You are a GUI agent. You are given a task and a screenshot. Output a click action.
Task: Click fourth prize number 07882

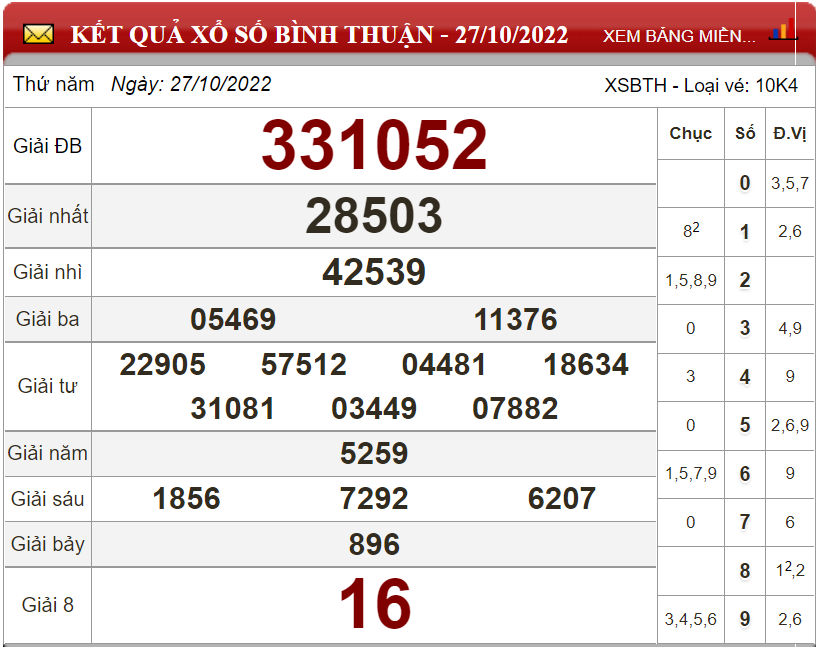(515, 408)
